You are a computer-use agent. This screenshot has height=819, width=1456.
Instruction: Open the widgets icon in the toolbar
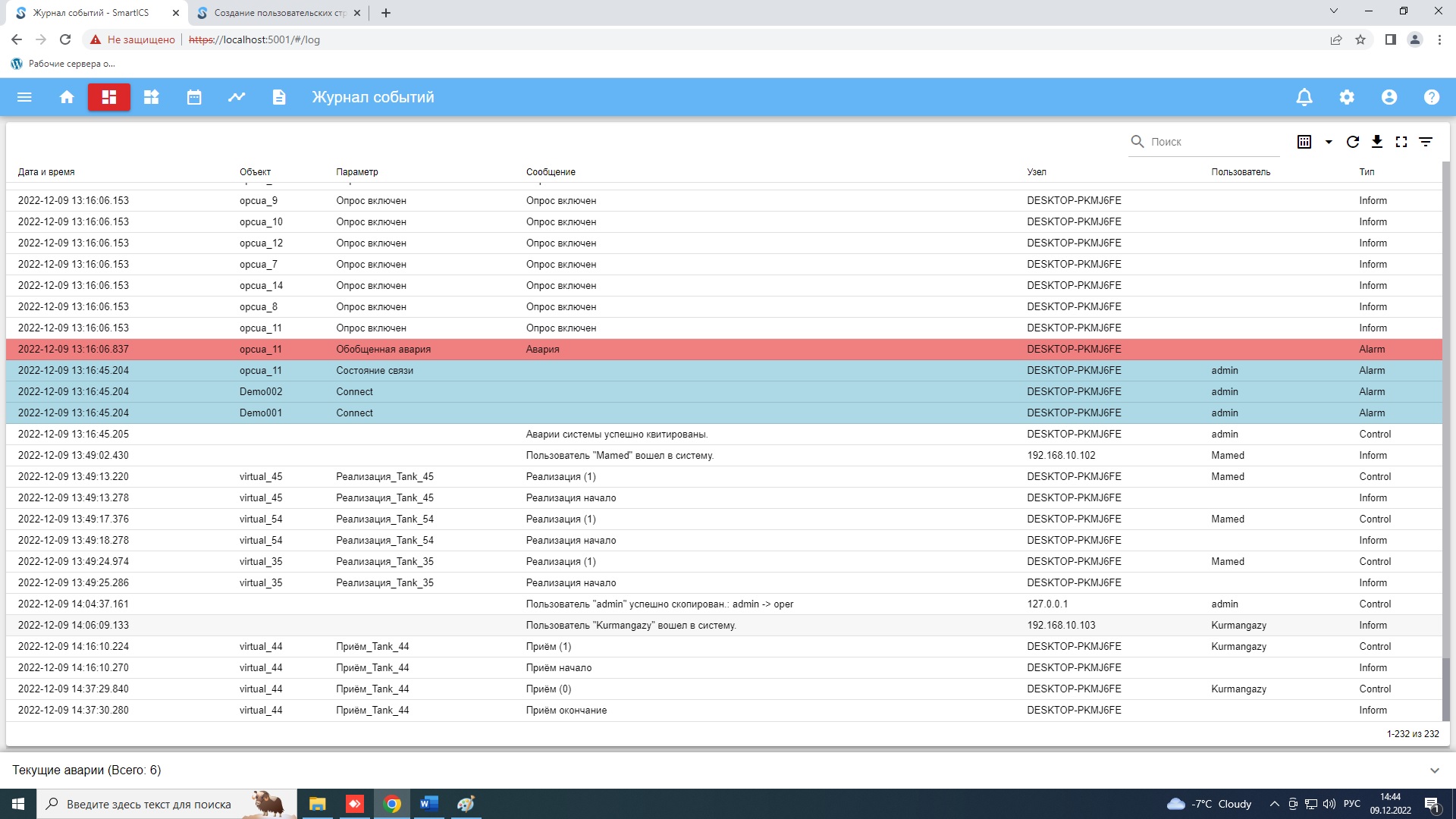pyautogui.click(x=152, y=97)
